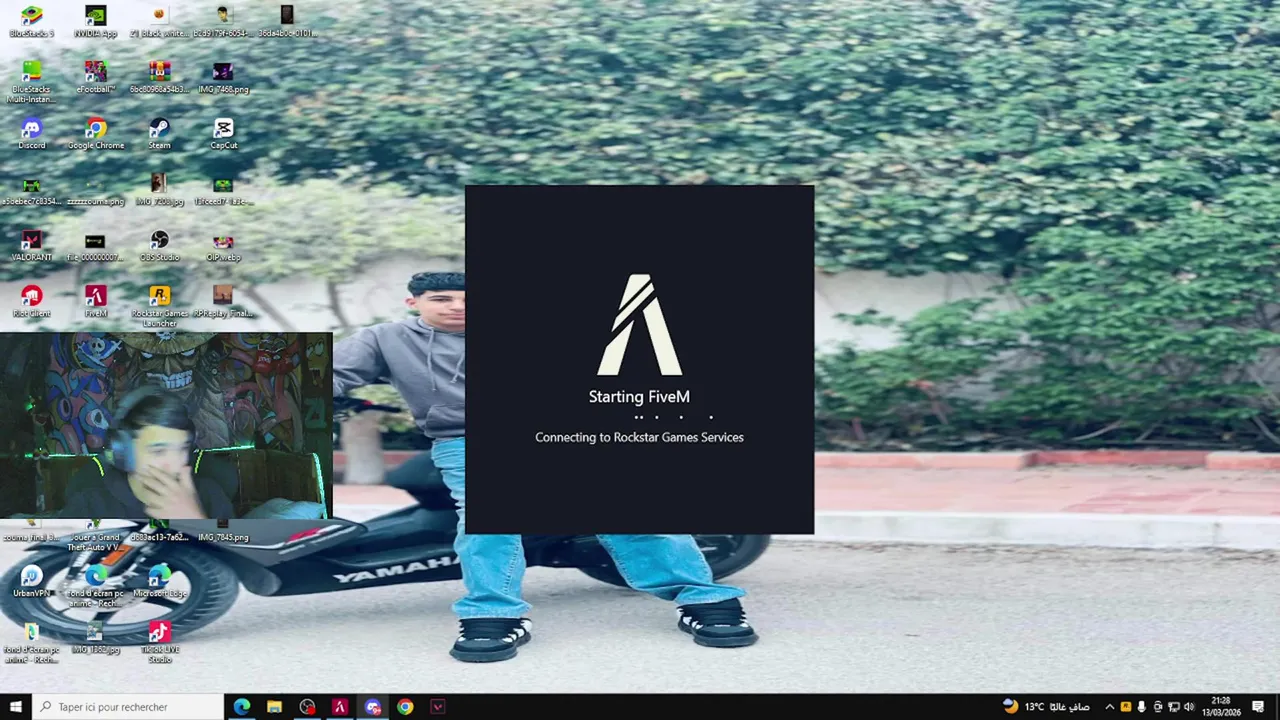
Task: Focus the 'Taper ici pour rechercher' search box
Action: (x=128, y=707)
